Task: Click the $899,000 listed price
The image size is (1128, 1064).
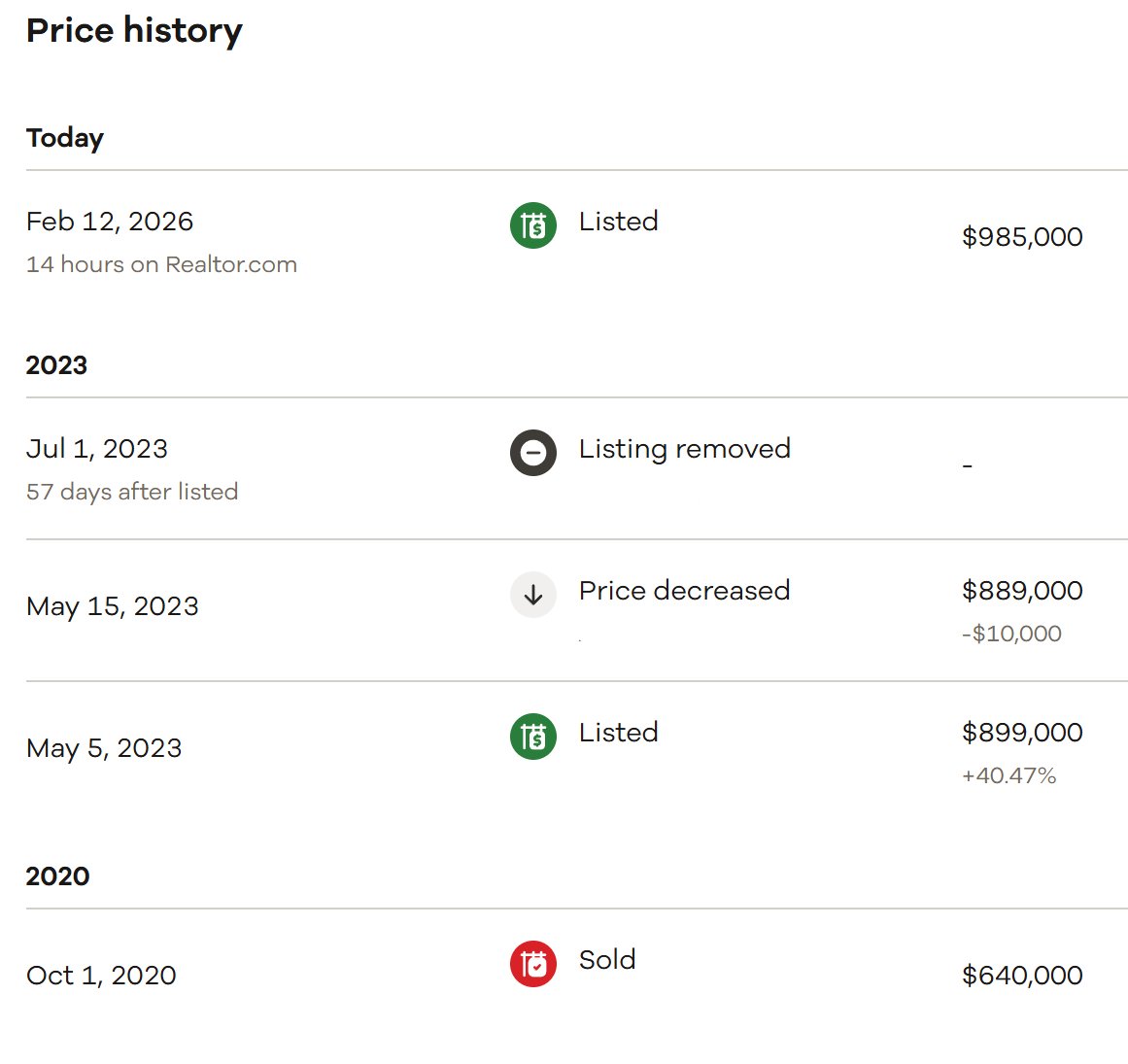Action: (x=1022, y=733)
